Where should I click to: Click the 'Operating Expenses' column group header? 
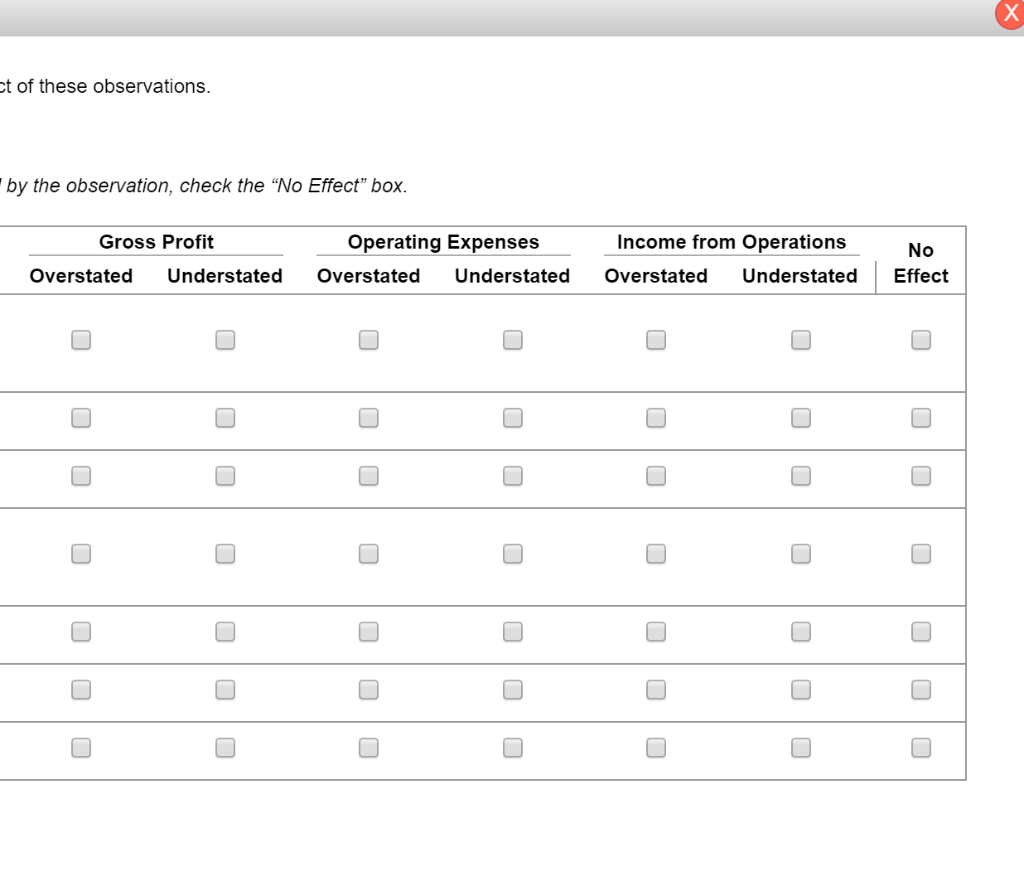tap(443, 242)
